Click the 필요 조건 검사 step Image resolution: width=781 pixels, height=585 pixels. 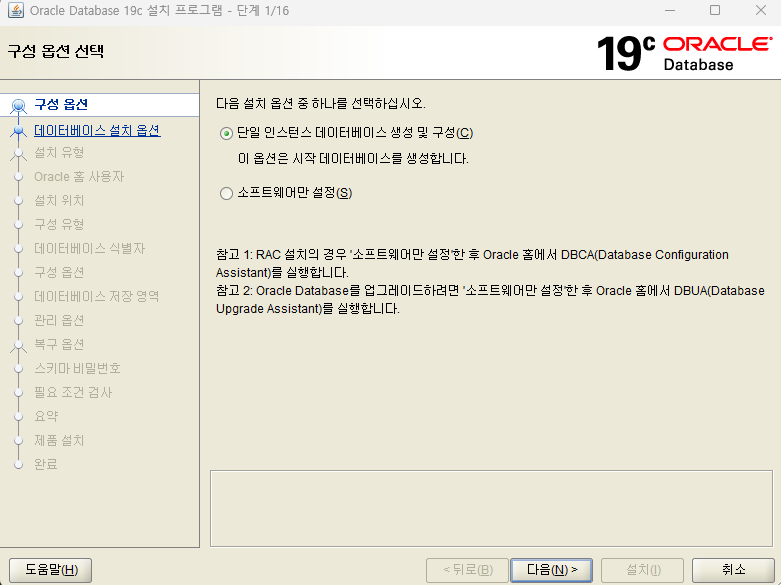pos(73,392)
